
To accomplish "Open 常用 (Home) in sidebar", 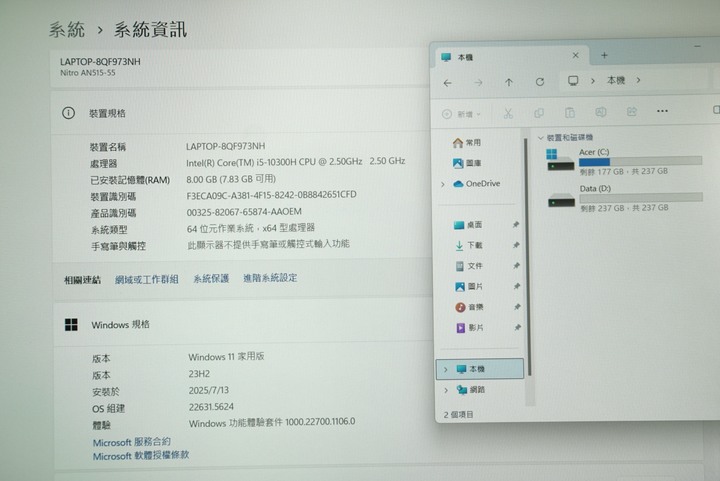I will (467, 143).
